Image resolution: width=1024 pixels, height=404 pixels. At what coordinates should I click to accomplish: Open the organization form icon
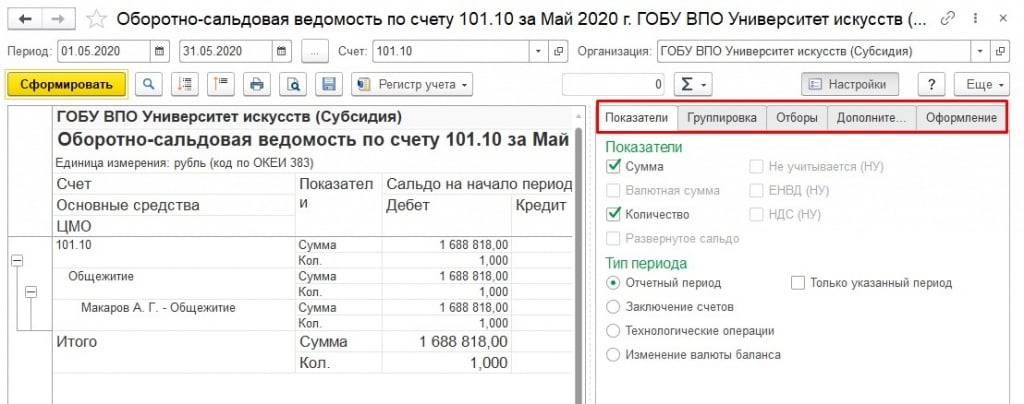click(1000, 51)
